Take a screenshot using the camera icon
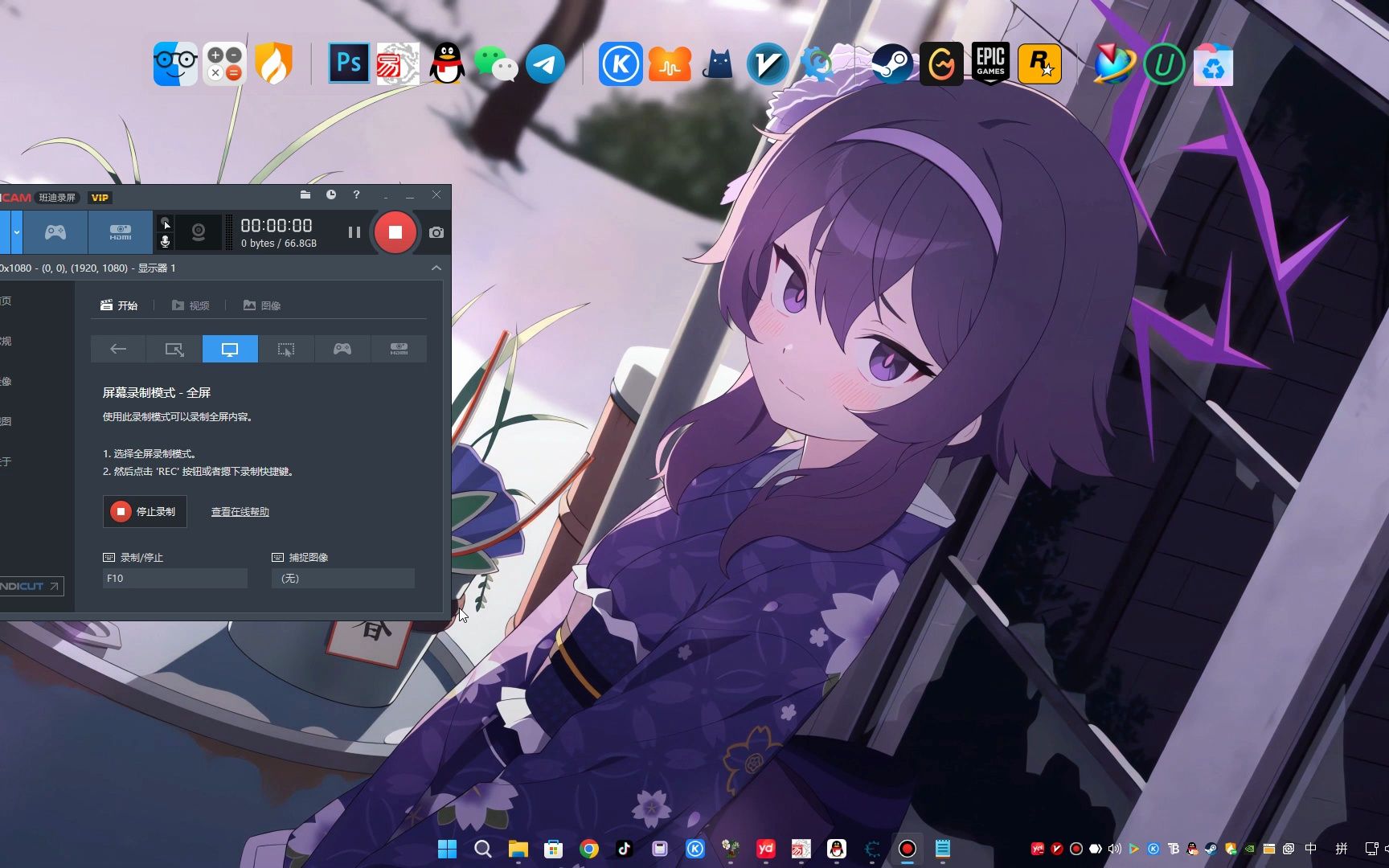Viewport: 1389px width, 868px height. point(436,232)
